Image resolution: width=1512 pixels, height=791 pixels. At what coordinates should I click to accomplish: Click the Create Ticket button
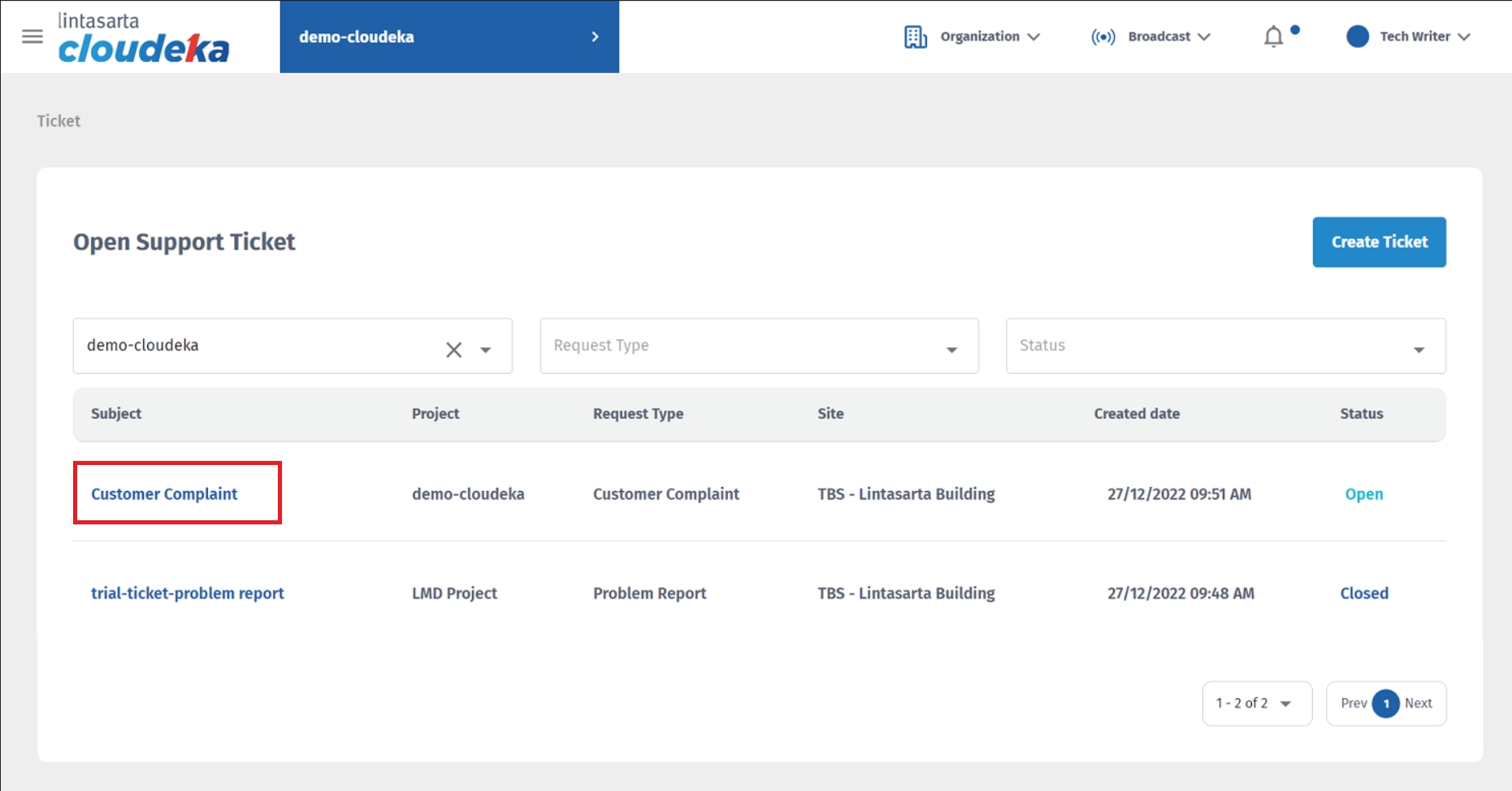pos(1379,241)
